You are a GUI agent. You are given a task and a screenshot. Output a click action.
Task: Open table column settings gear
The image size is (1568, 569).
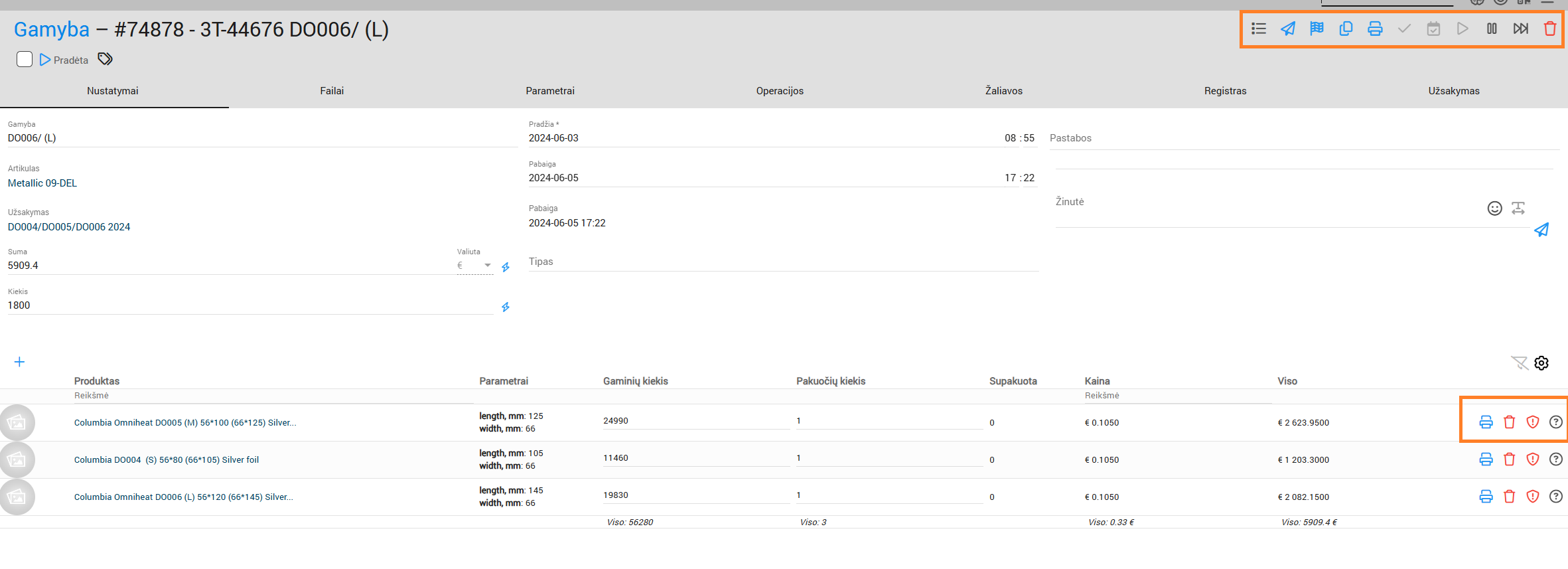click(x=1541, y=363)
